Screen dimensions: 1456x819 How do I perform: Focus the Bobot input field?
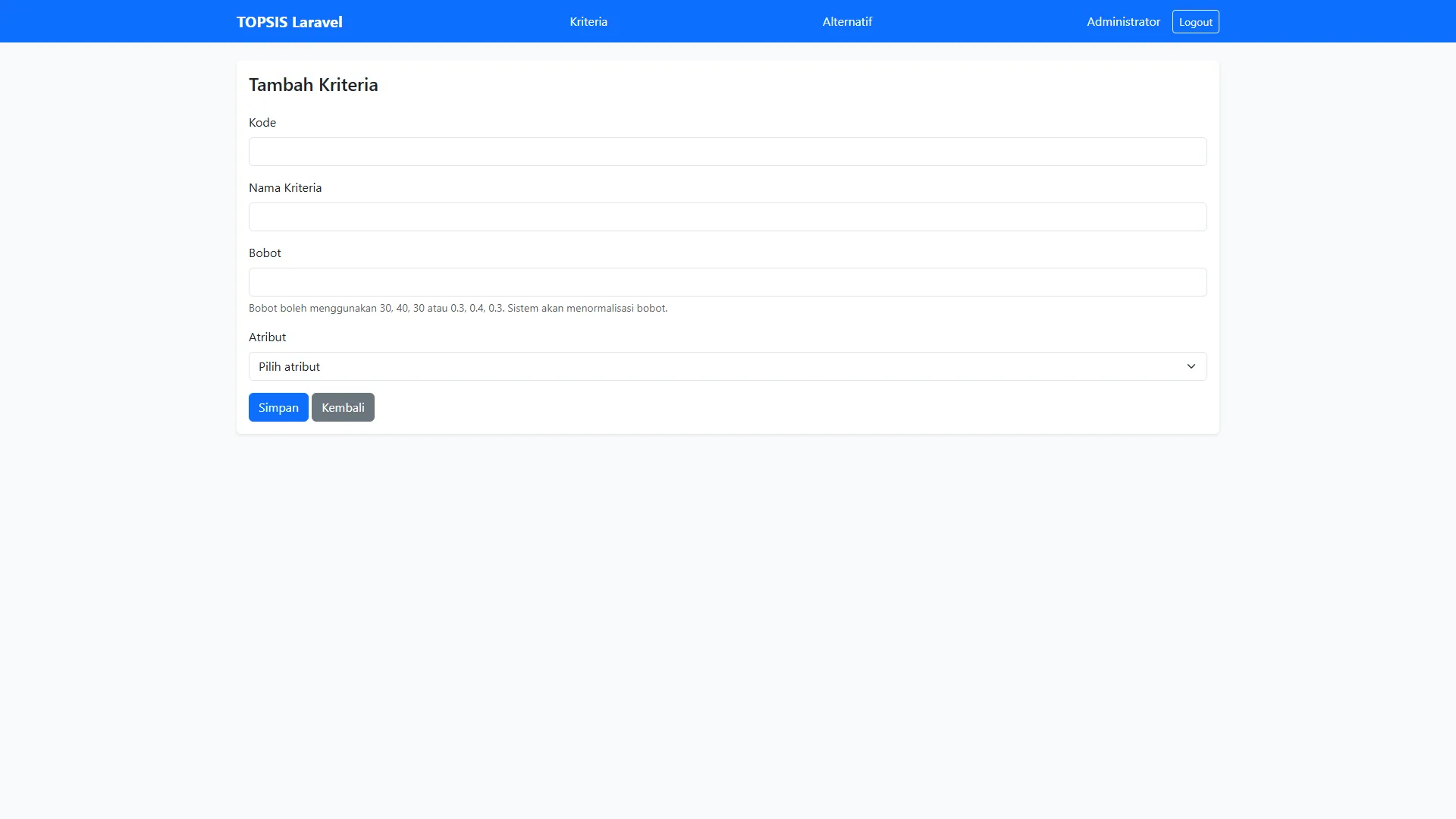click(x=727, y=282)
